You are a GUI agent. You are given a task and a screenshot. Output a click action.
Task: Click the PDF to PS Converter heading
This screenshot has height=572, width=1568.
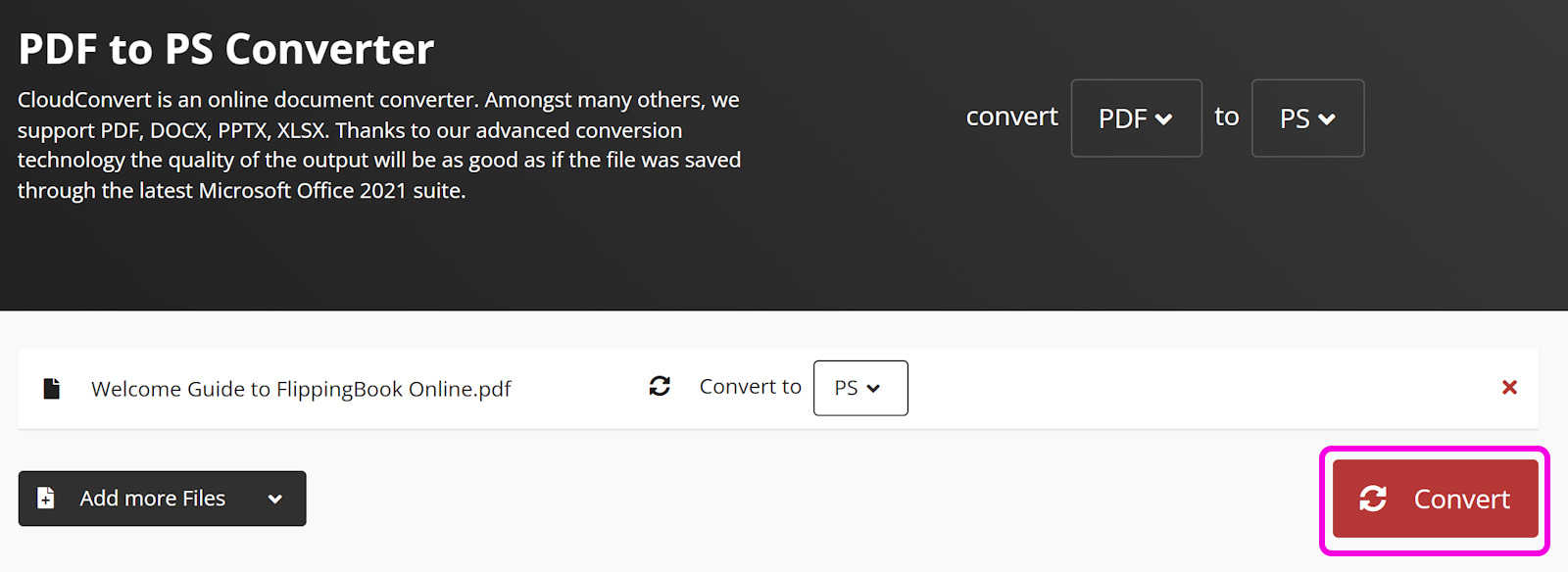click(226, 49)
